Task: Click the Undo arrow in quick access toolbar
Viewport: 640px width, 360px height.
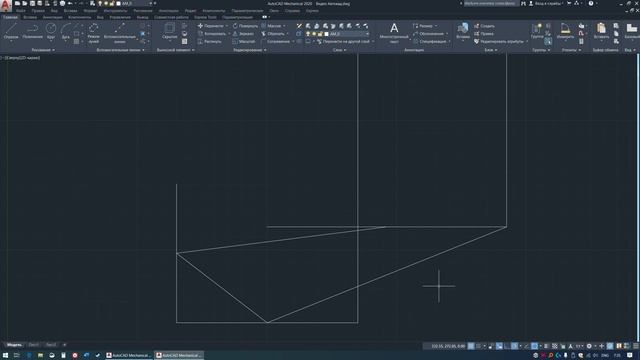Action: click(x=70, y=3)
